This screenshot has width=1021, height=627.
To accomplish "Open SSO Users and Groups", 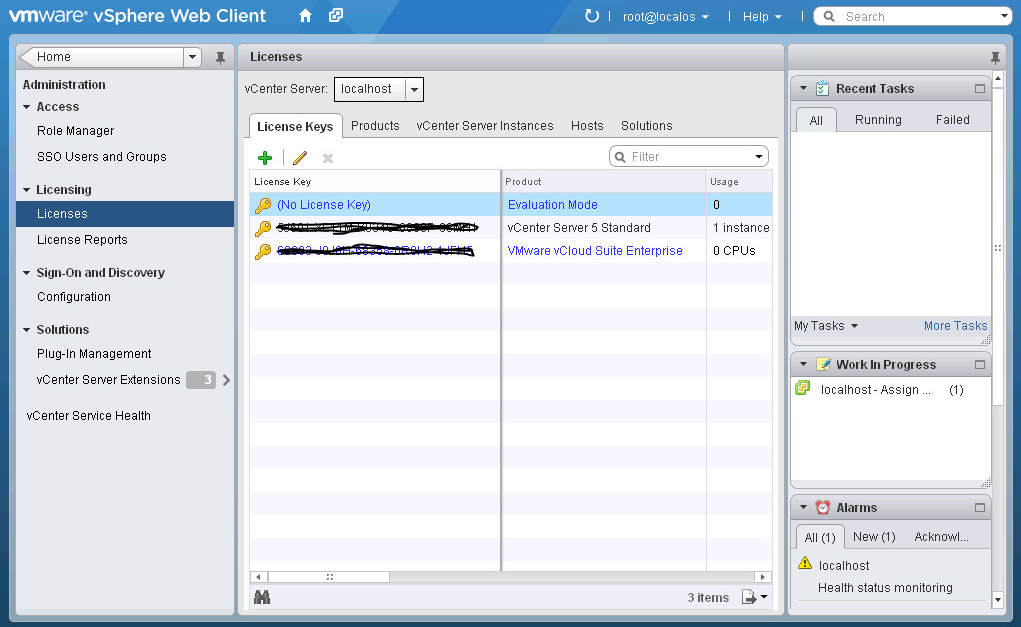I will pyautogui.click(x=102, y=157).
